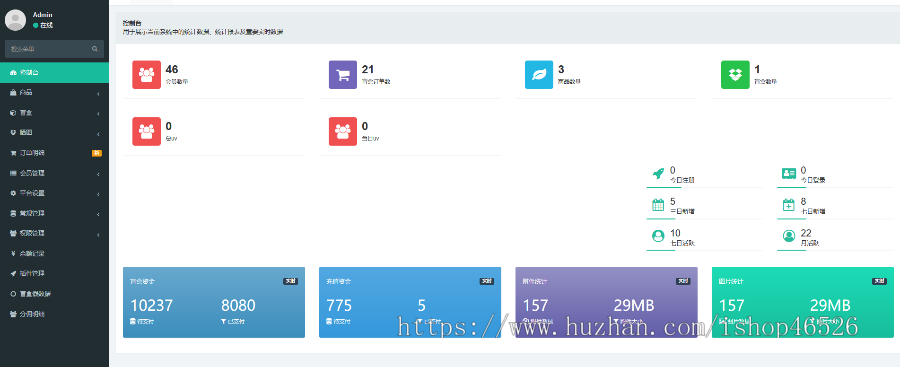The height and width of the screenshot is (367, 900).
Task: Click the badge on the 10237 blue card
Action: (290, 281)
